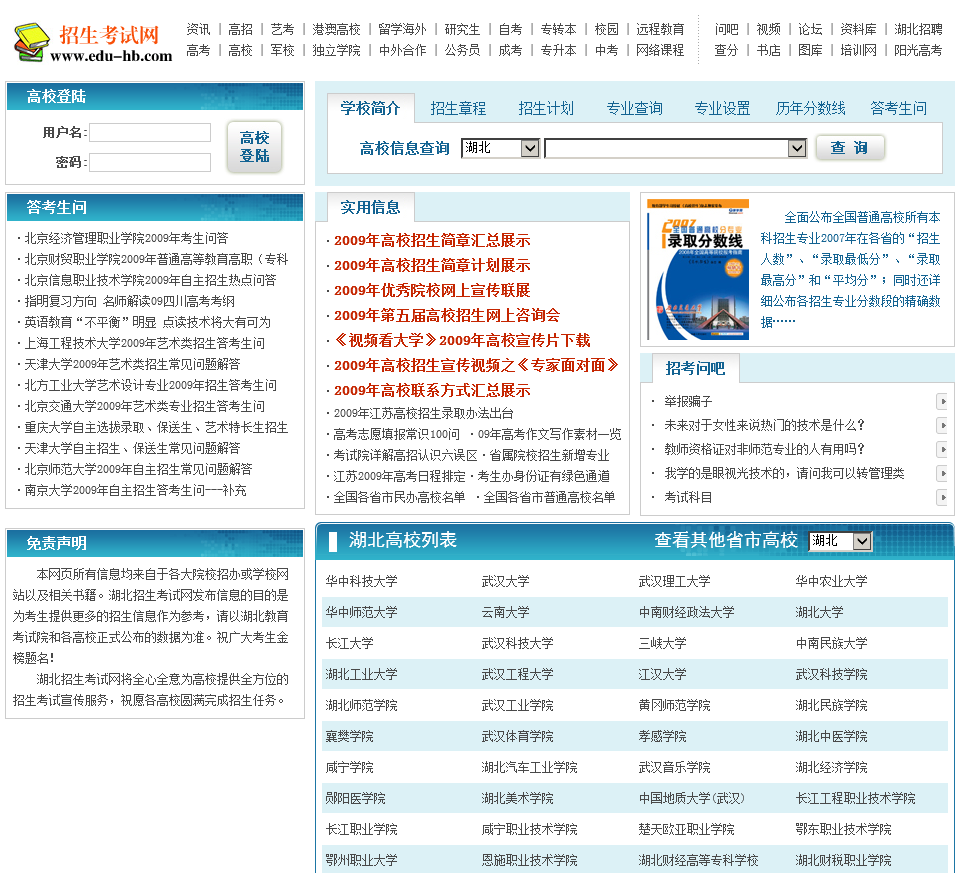Image resolution: width=960 pixels, height=873 pixels.
Task: Open 2009年高校联系方式汇总展示 link
Action: (432, 391)
